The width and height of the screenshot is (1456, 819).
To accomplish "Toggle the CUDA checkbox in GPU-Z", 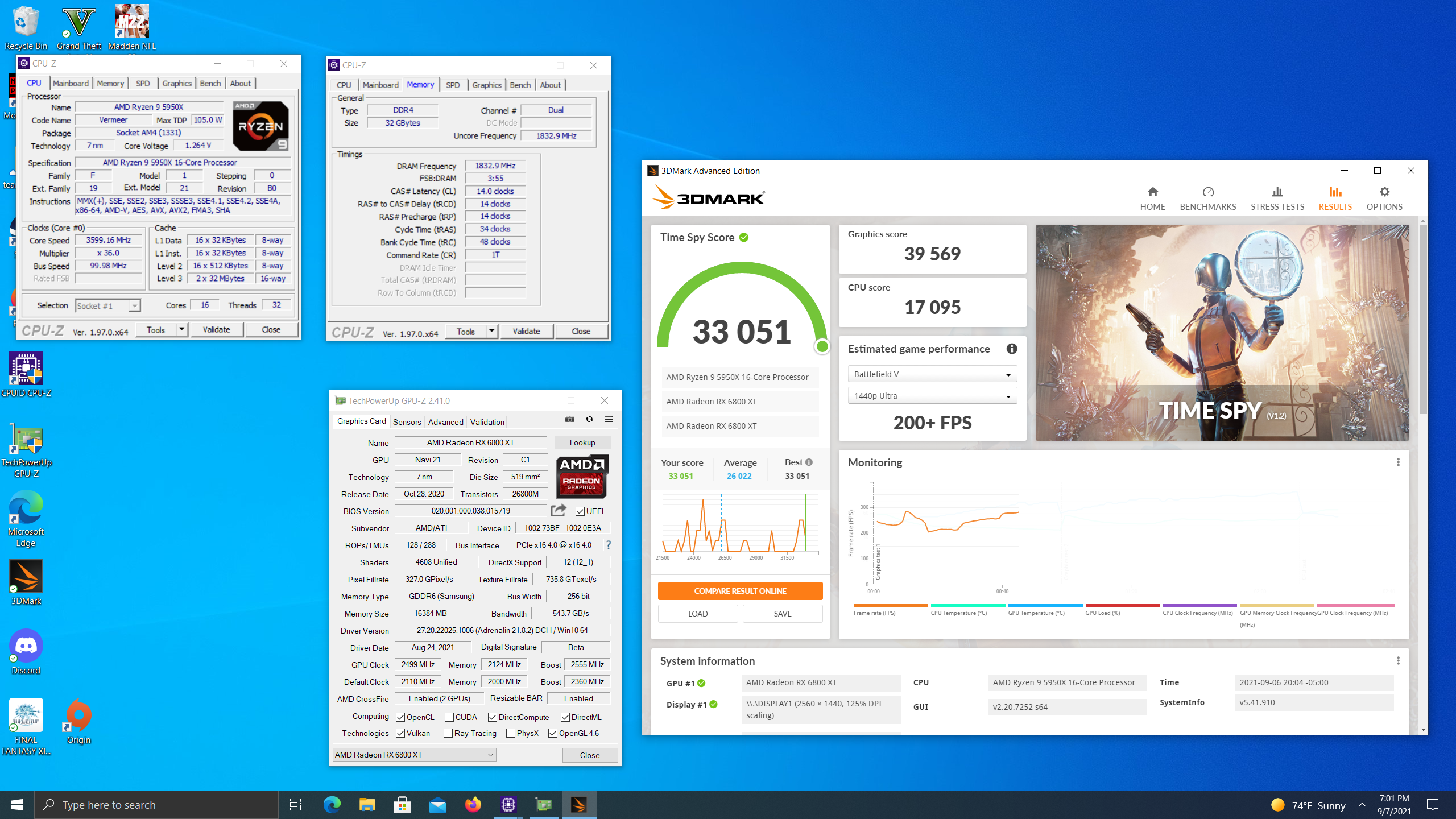I will pyautogui.click(x=449, y=717).
